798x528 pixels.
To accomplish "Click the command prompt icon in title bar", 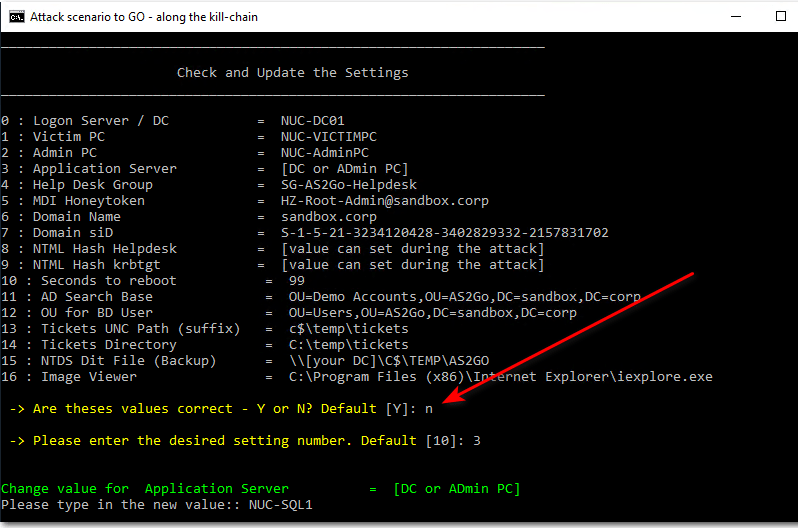I will (16, 16).
